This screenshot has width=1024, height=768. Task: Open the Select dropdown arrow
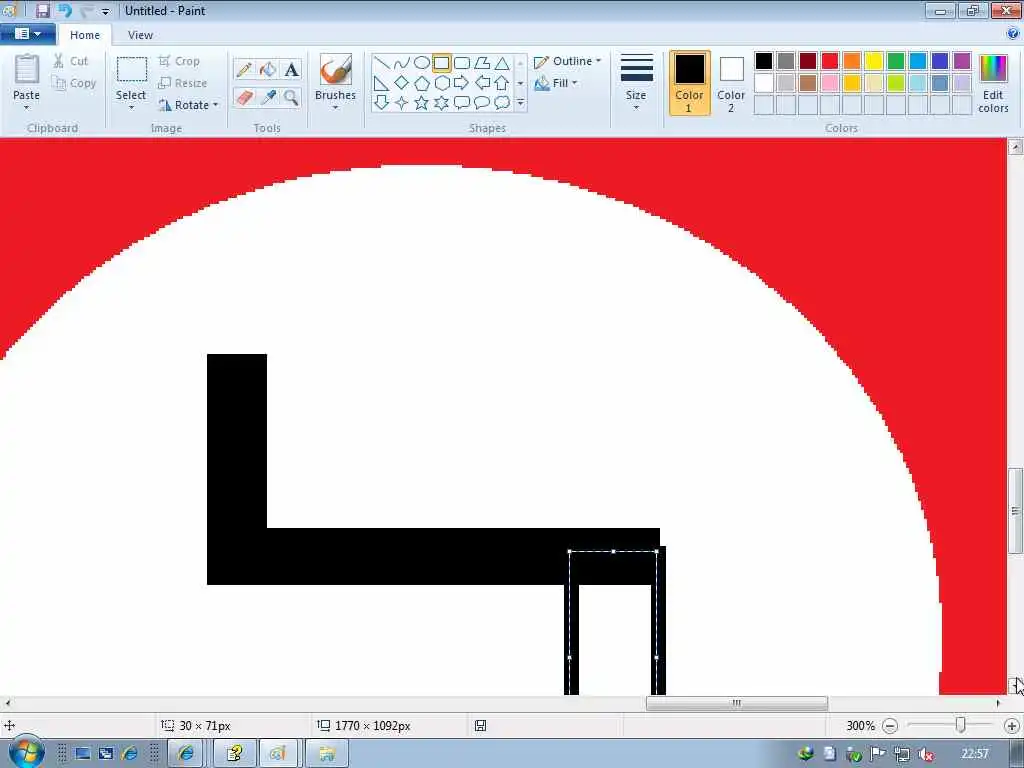[131, 108]
